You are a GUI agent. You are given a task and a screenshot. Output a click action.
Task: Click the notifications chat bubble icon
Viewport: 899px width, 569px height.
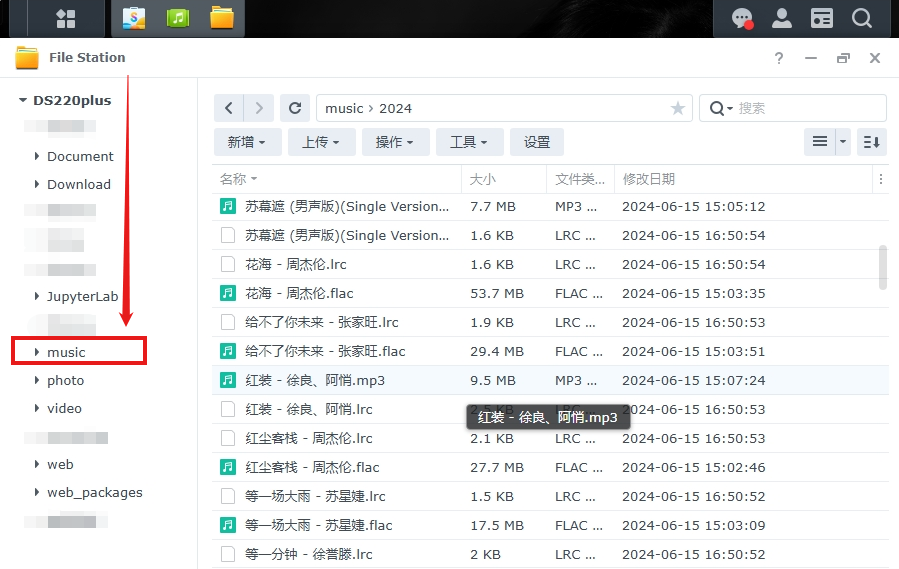point(742,18)
